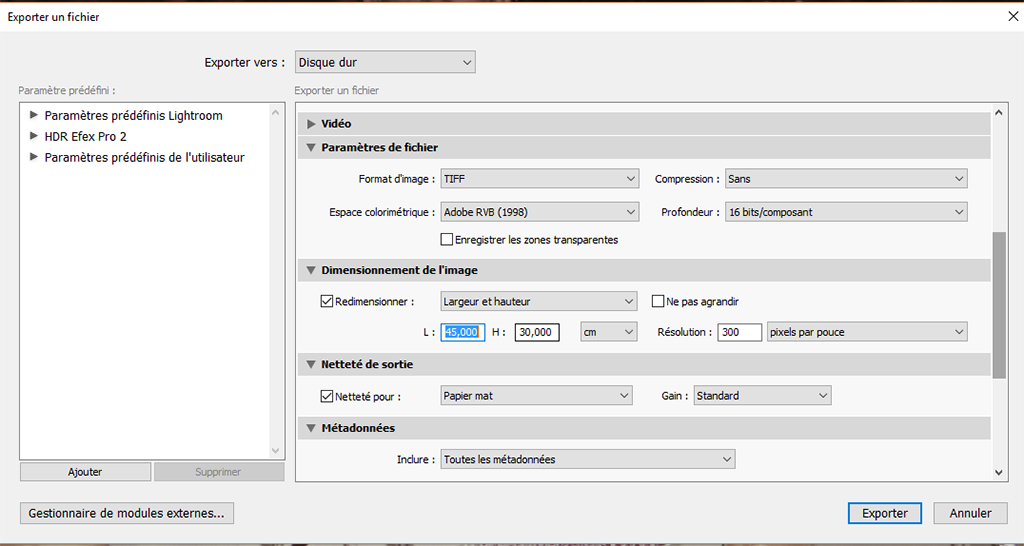This screenshot has width=1024, height=546.
Task: Expand HDR Efex Pro 2 preset group
Action: point(36,136)
